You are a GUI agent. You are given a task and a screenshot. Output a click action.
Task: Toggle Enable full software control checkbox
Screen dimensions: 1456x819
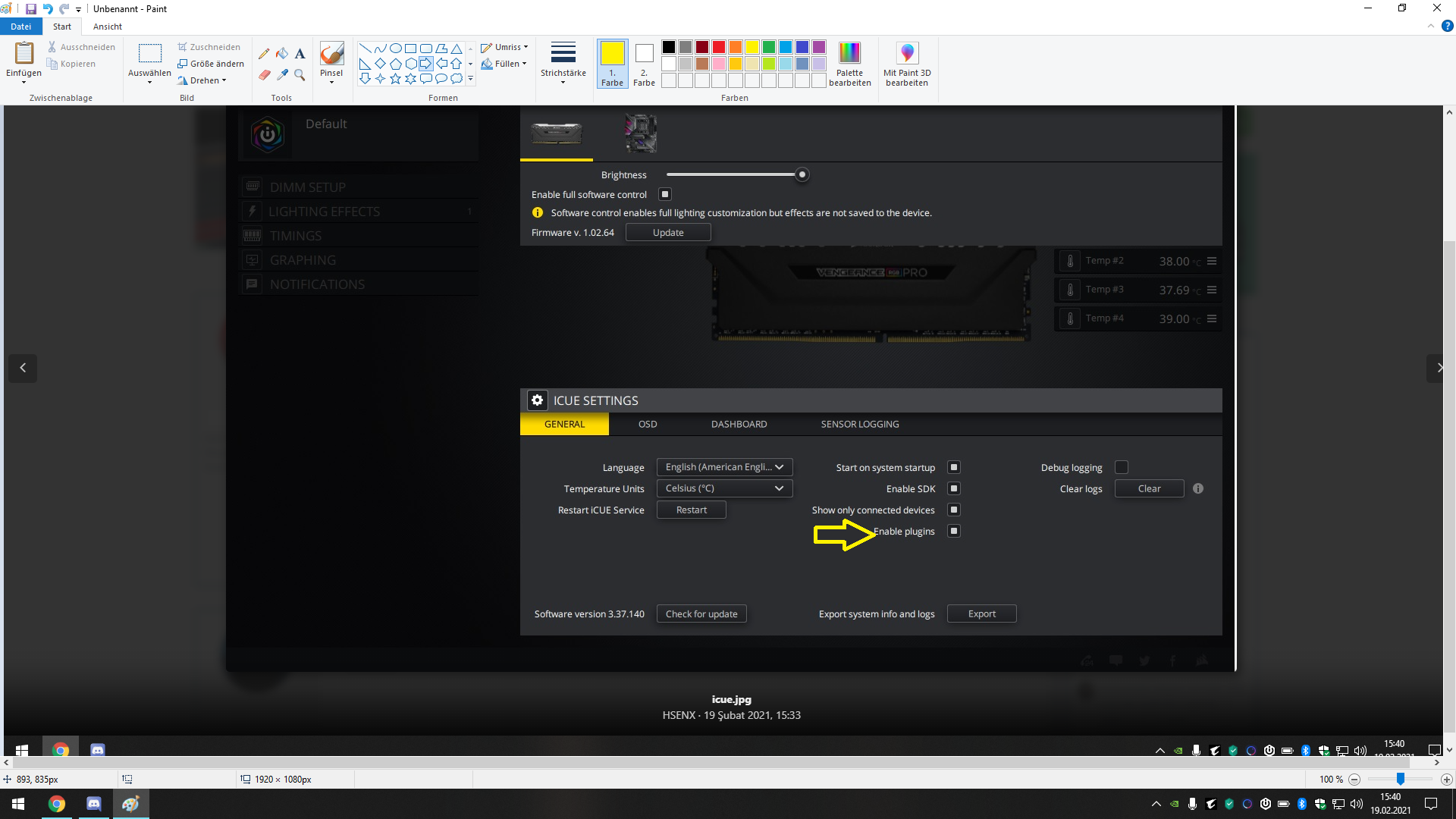coord(665,194)
